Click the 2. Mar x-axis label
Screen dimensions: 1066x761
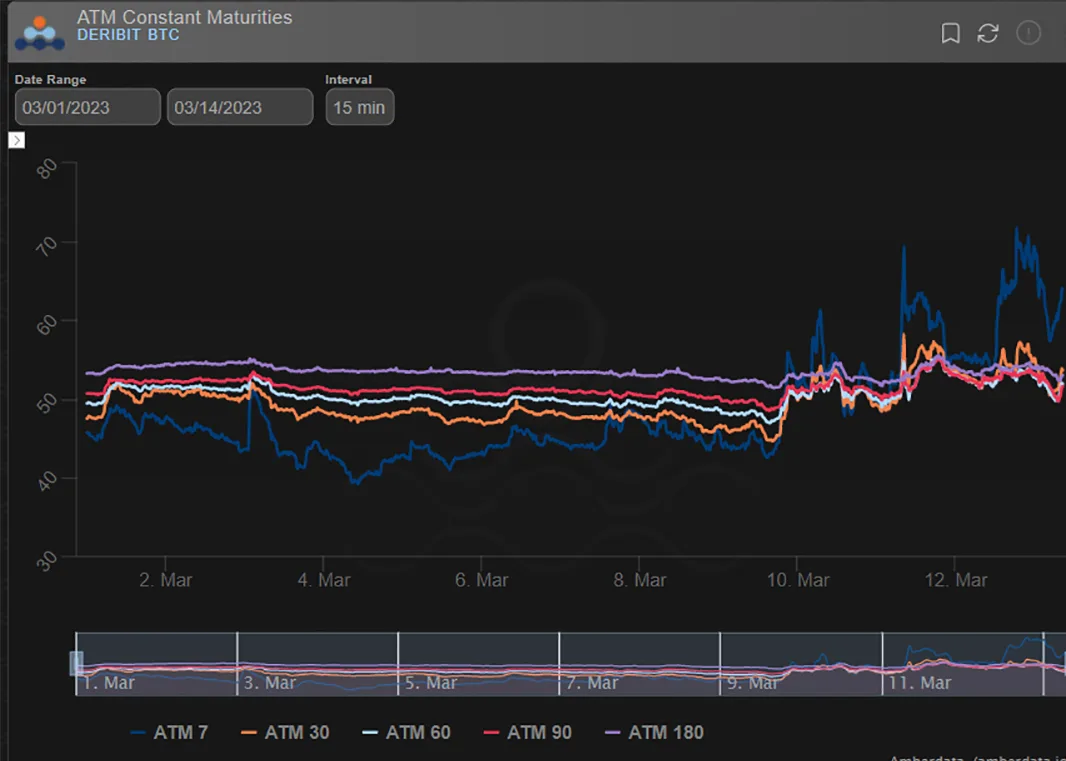pos(165,580)
